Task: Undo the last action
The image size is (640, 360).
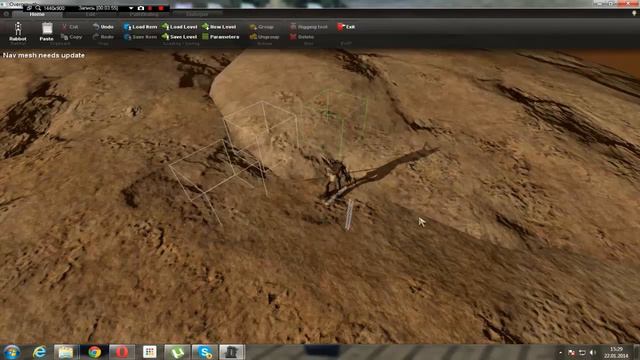Action: tap(103, 27)
